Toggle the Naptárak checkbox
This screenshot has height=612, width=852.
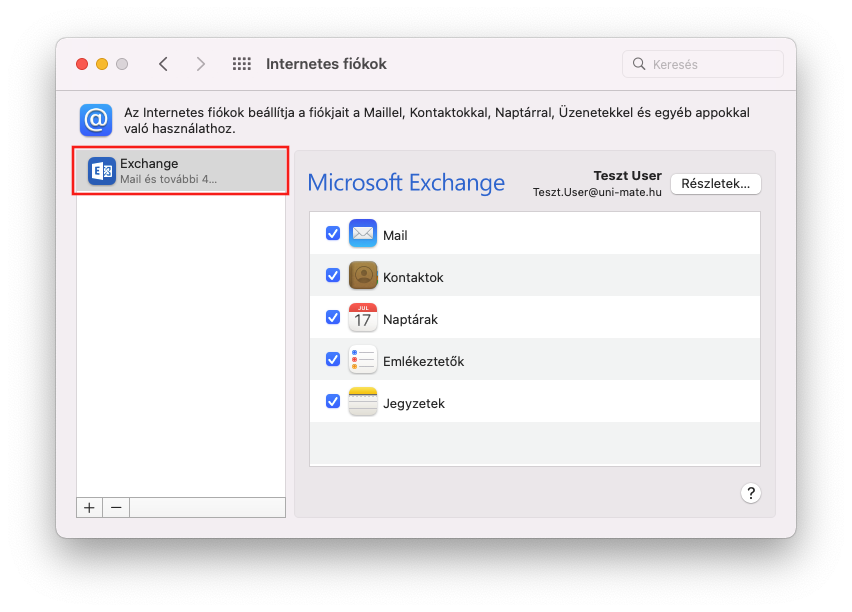333,318
